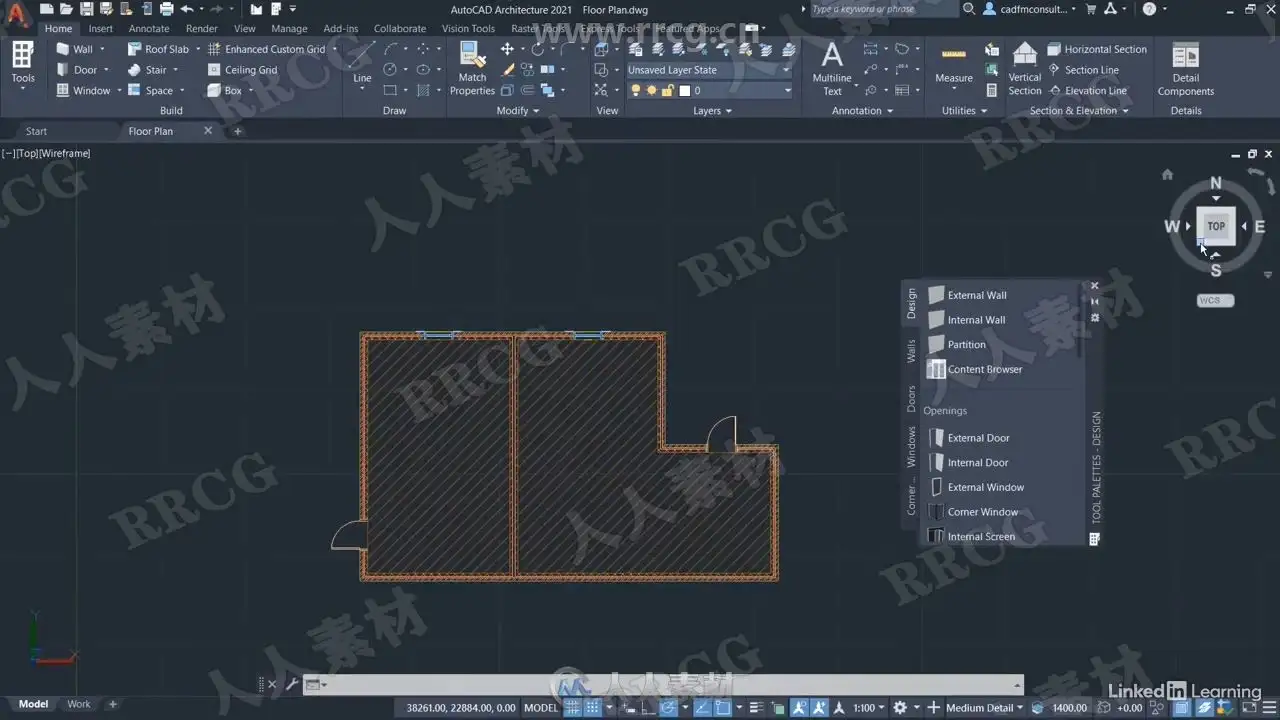Expand the Door tool dropdown arrow

pyautogui.click(x=106, y=70)
